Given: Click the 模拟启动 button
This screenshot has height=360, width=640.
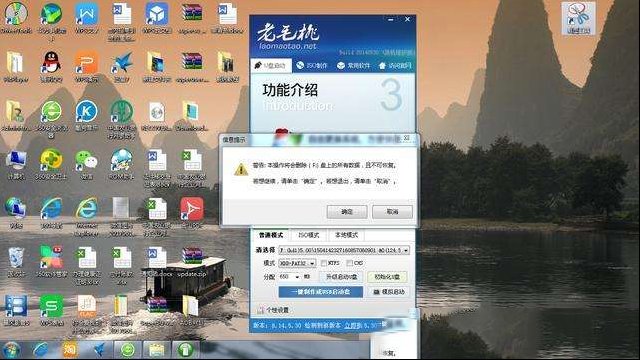Looking at the screenshot, I should (389, 291).
